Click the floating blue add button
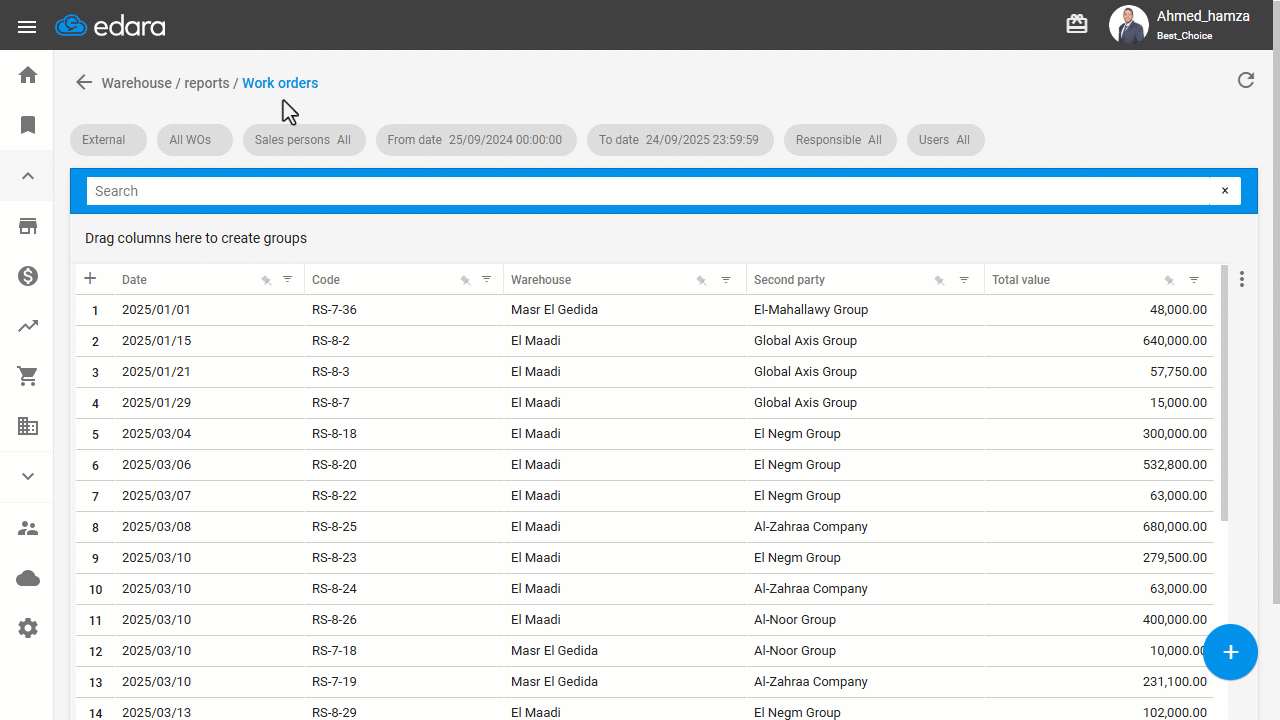The width and height of the screenshot is (1280, 720). (x=1230, y=652)
